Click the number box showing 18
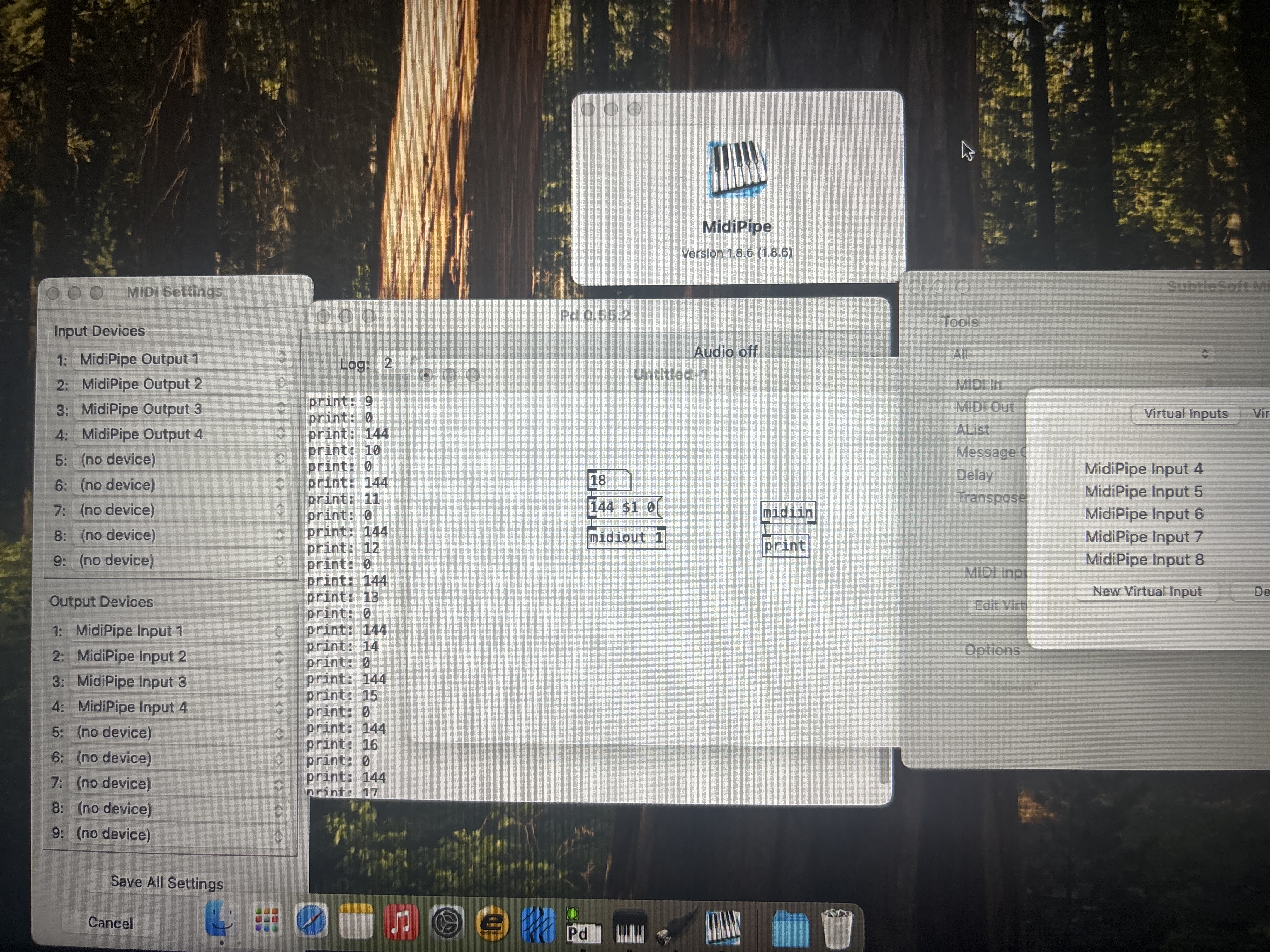The width and height of the screenshot is (1270, 952). [x=609, y=480]
